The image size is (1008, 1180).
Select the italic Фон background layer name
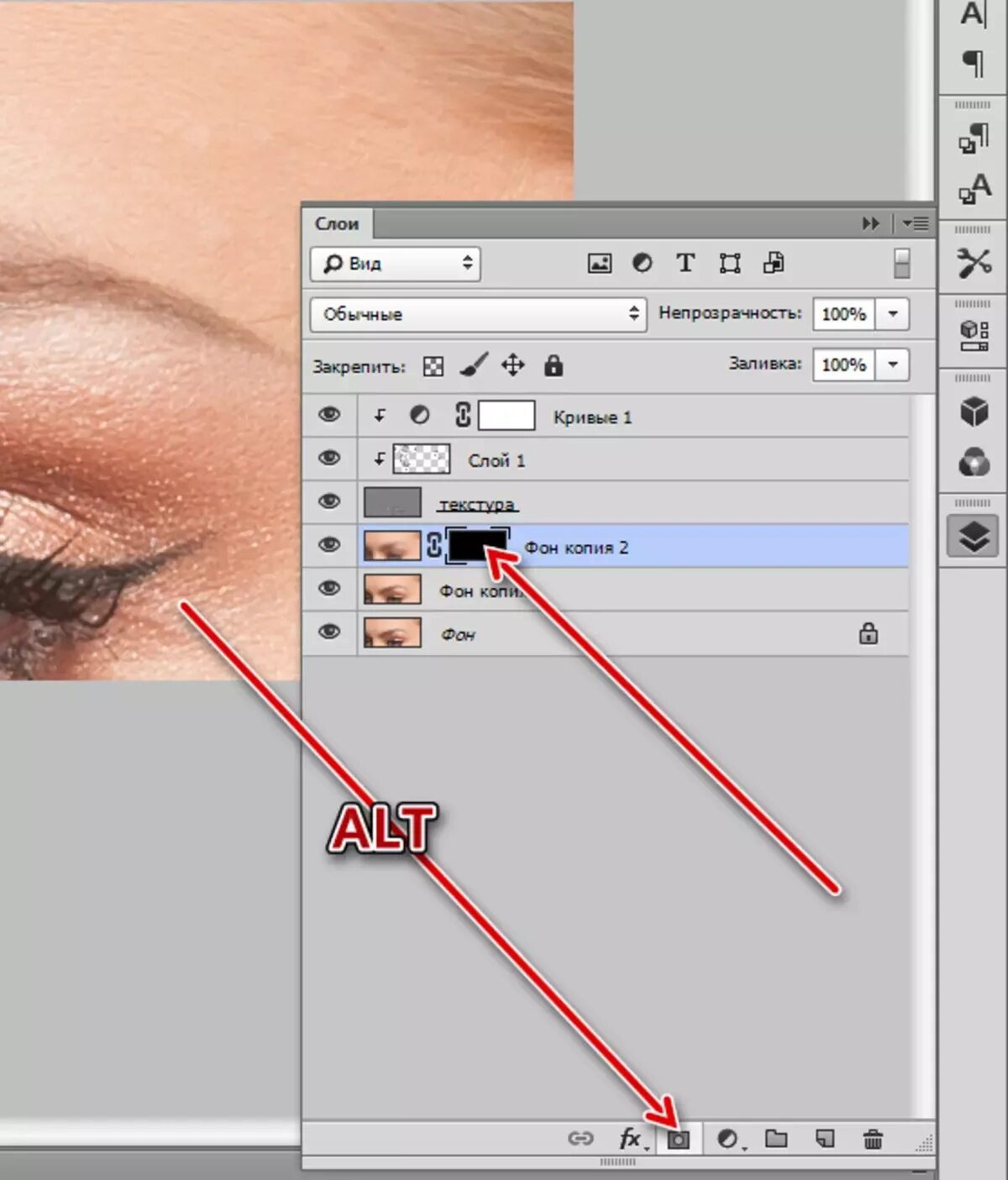(x=458, y=635)
